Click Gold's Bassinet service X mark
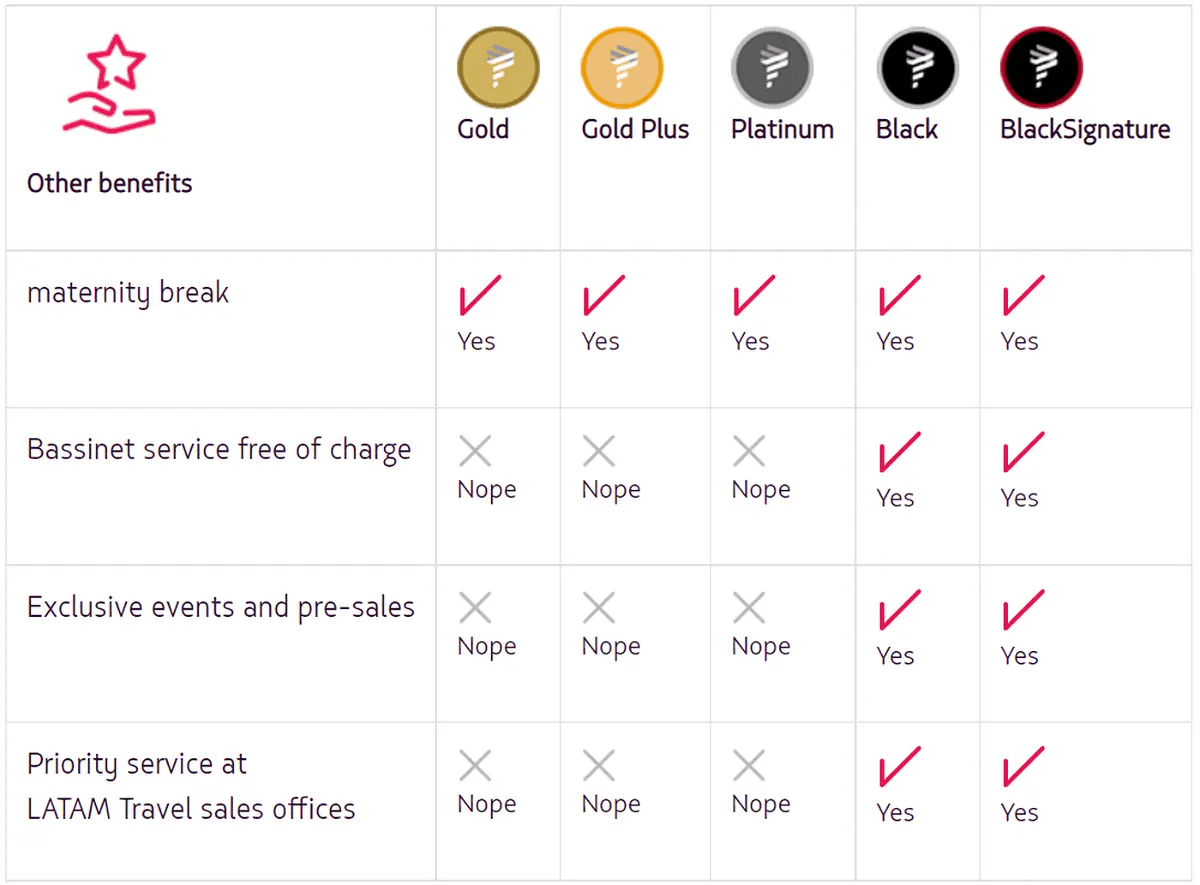Viewport: 1200px width, 885px height. (475, 451)
